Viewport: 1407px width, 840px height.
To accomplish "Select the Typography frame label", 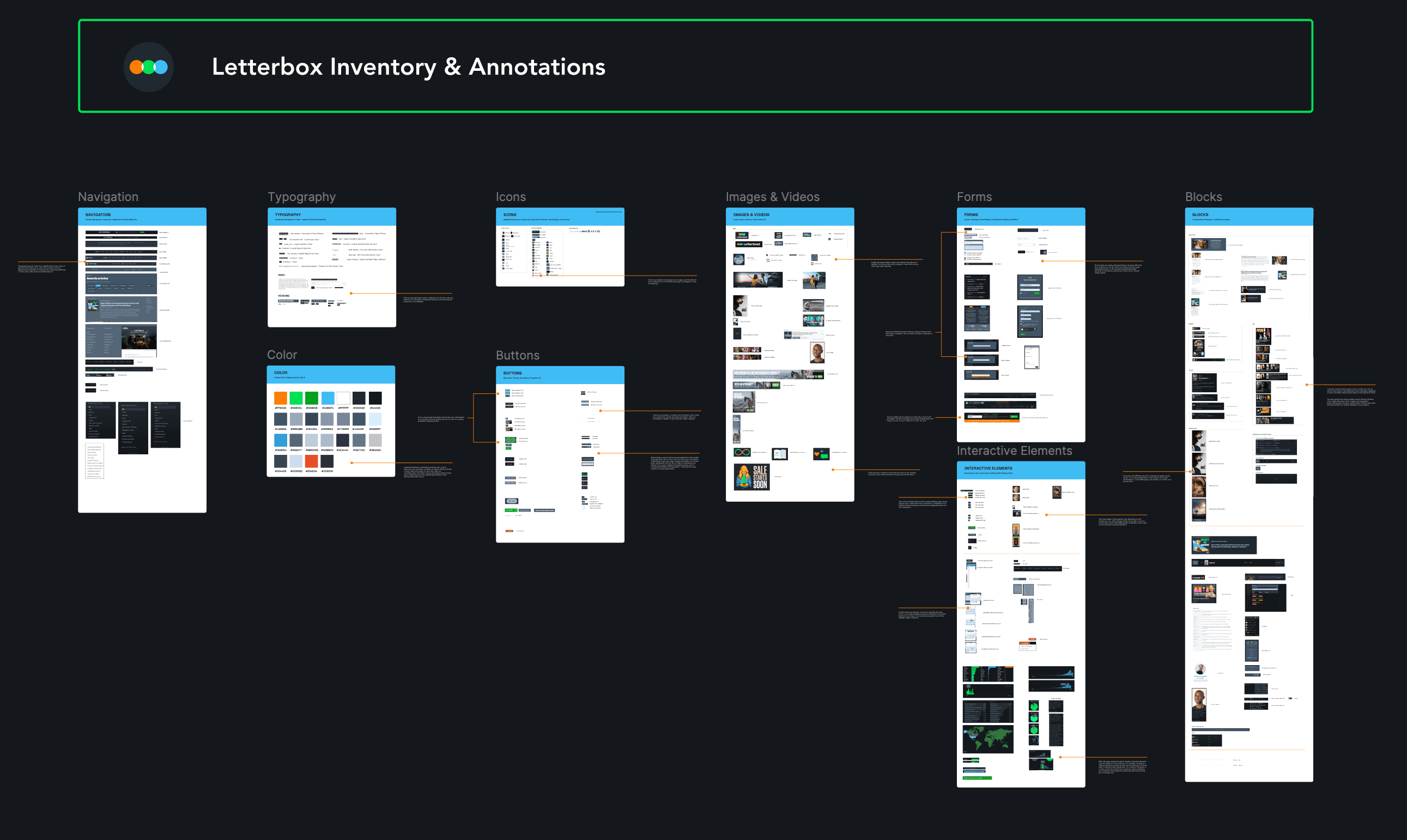I will tap(301, 197).
